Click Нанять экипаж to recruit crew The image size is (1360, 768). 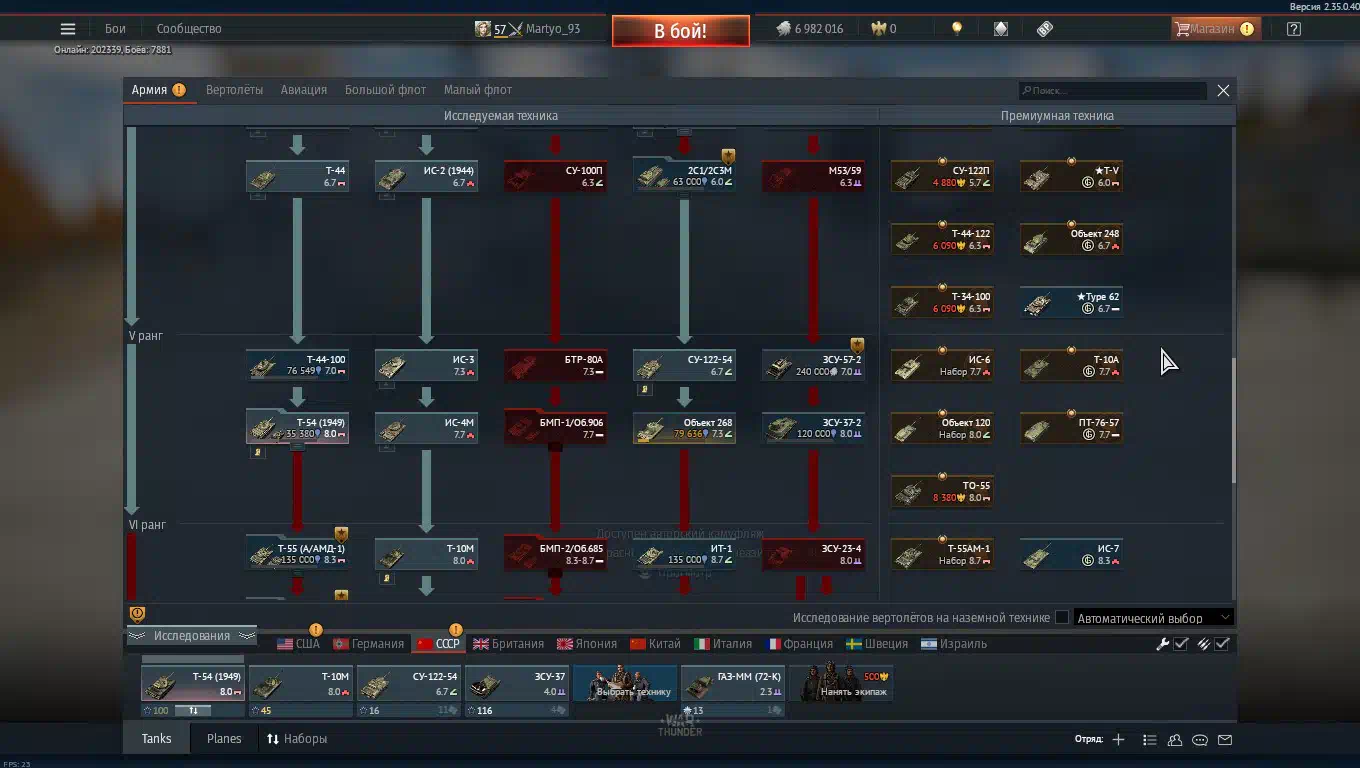pos(841,684)
